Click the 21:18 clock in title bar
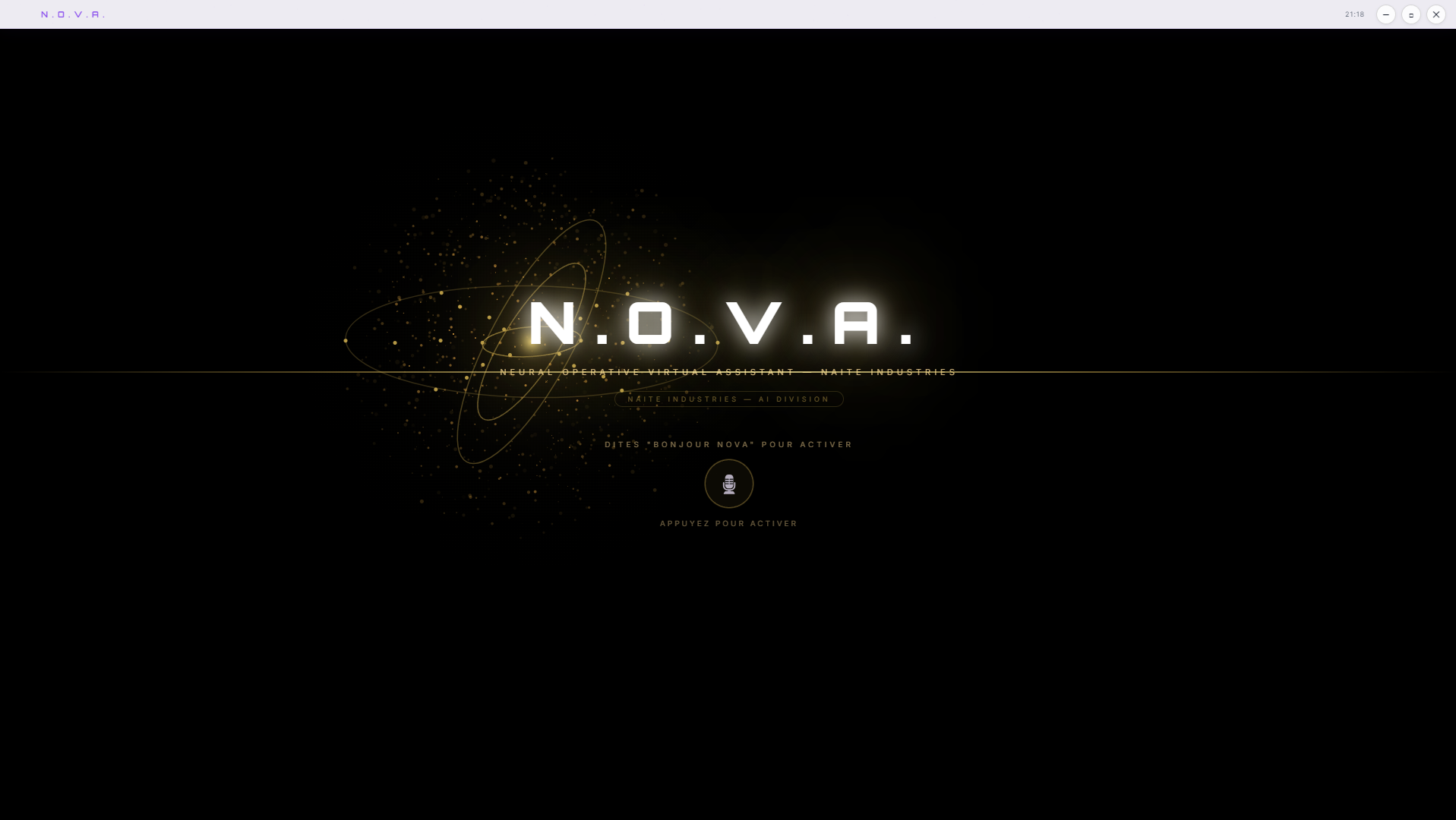 click(x=1354, y=14)
